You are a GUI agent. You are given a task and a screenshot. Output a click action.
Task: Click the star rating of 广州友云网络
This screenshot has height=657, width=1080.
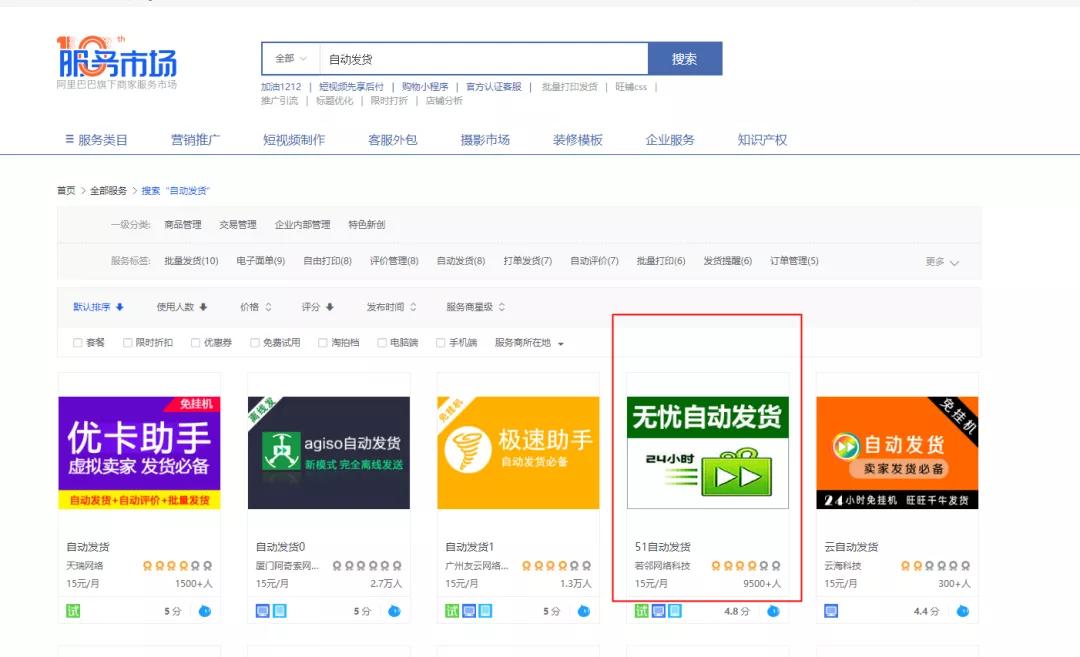[x=556, y=566]
